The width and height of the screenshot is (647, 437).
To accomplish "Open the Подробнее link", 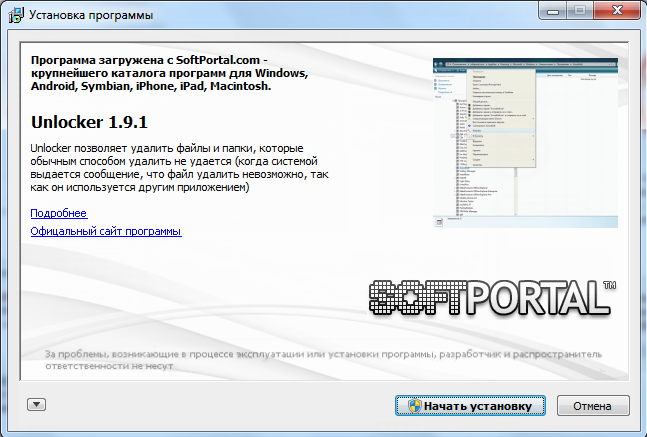I will [59, 213].
